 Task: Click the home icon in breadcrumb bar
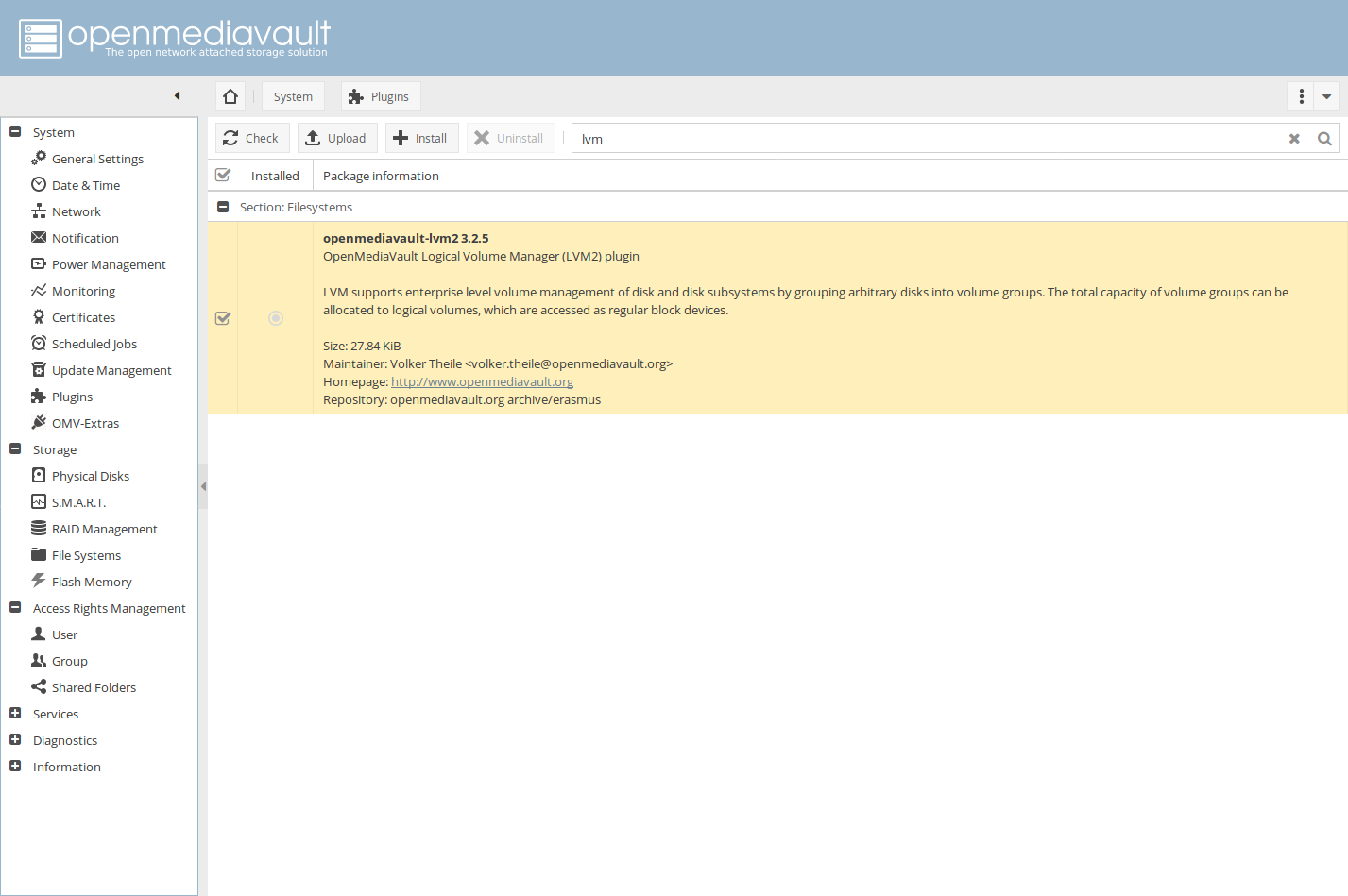click(230, 96)
